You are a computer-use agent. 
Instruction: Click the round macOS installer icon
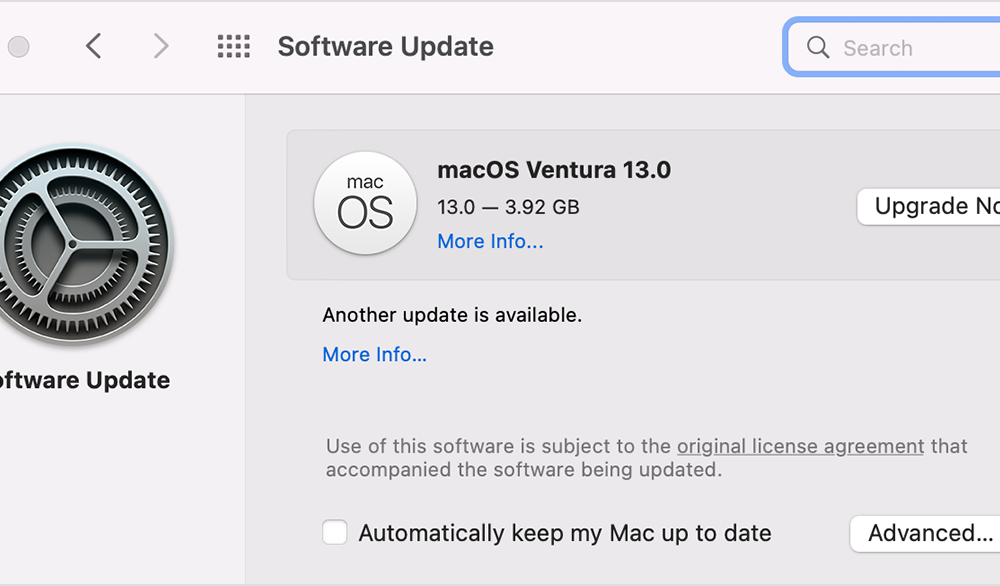365,203
